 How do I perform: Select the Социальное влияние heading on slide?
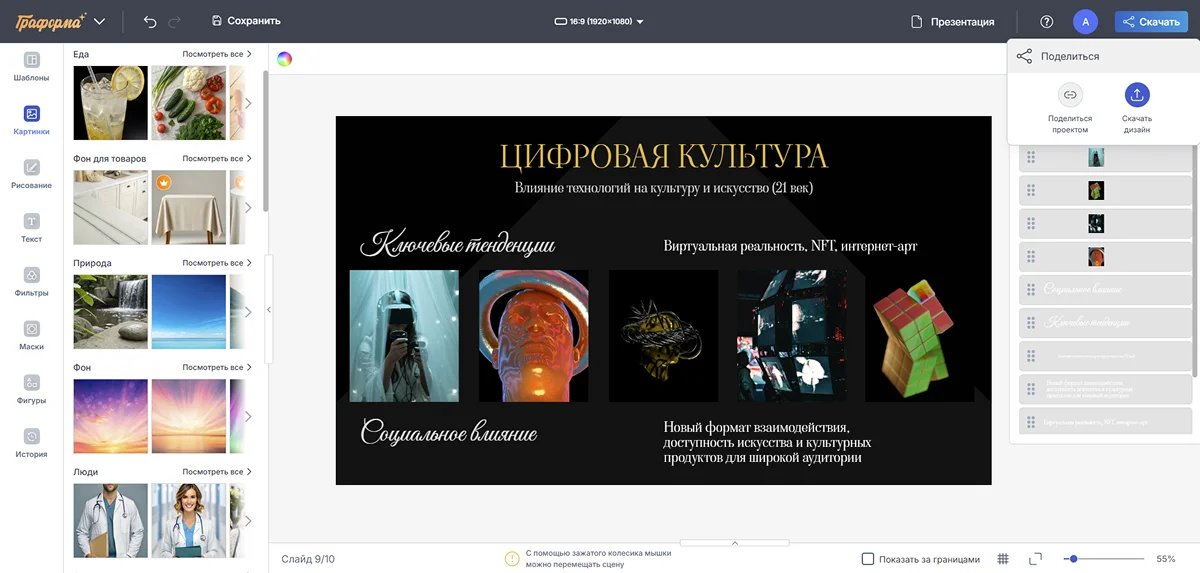pyautogui.click(x=449, y=433)
